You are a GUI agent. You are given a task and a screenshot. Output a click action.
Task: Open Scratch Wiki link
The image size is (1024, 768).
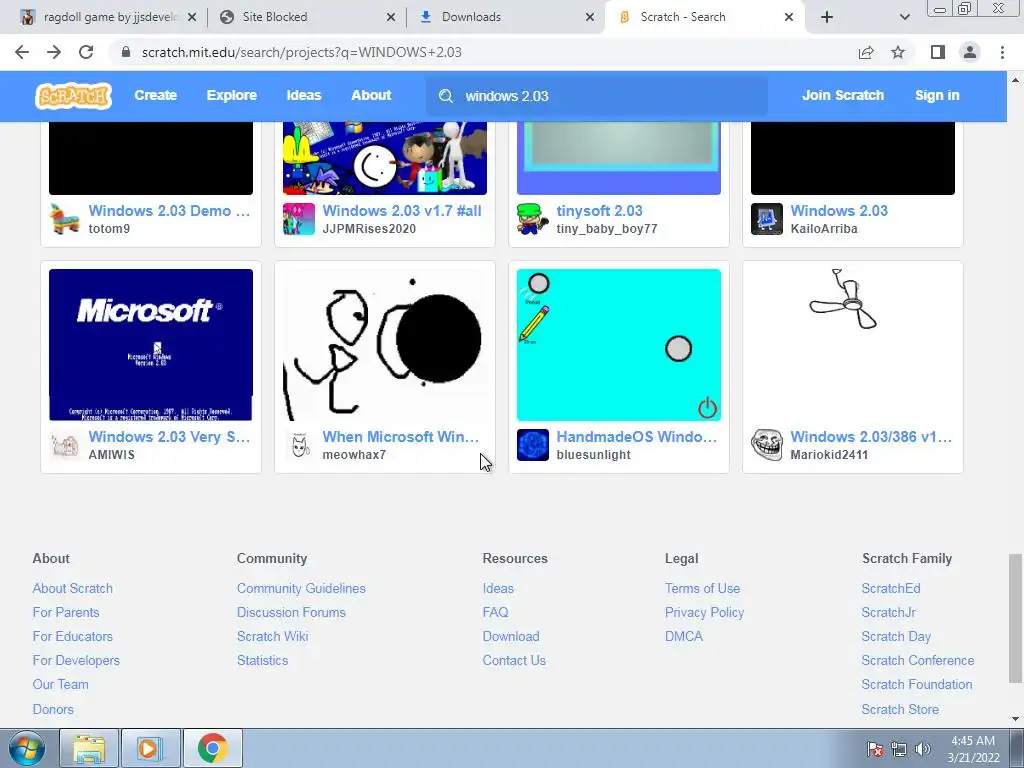pos(272,636)
